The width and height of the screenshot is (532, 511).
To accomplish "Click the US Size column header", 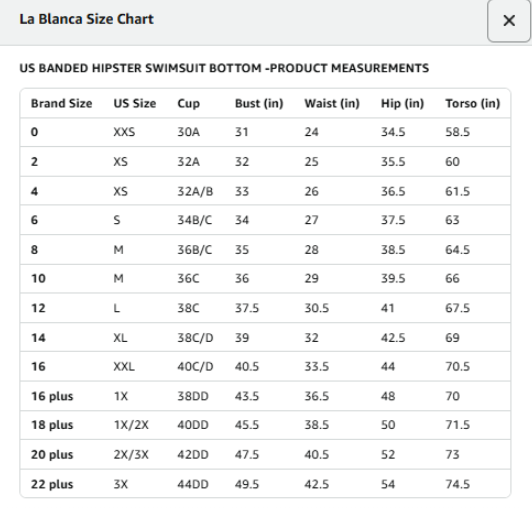I will click(135, 103).
